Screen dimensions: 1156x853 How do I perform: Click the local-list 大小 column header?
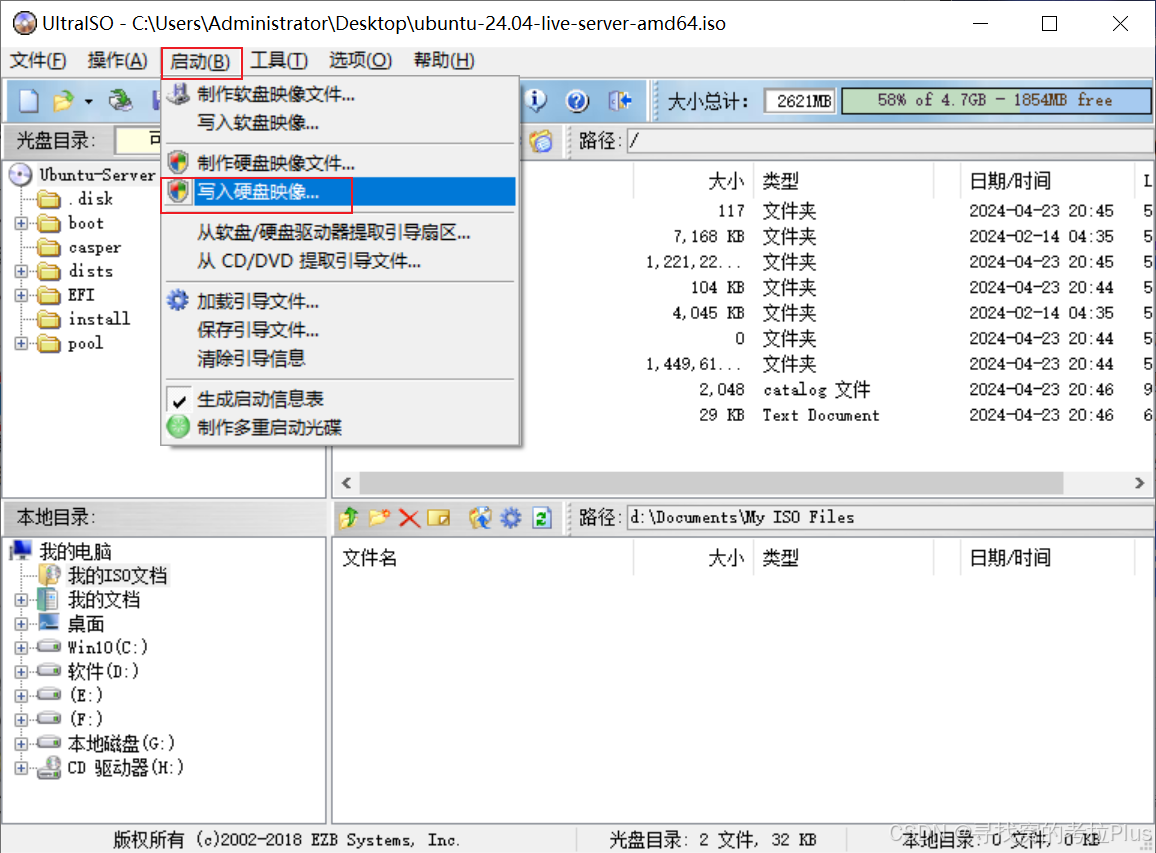point(693,558)
